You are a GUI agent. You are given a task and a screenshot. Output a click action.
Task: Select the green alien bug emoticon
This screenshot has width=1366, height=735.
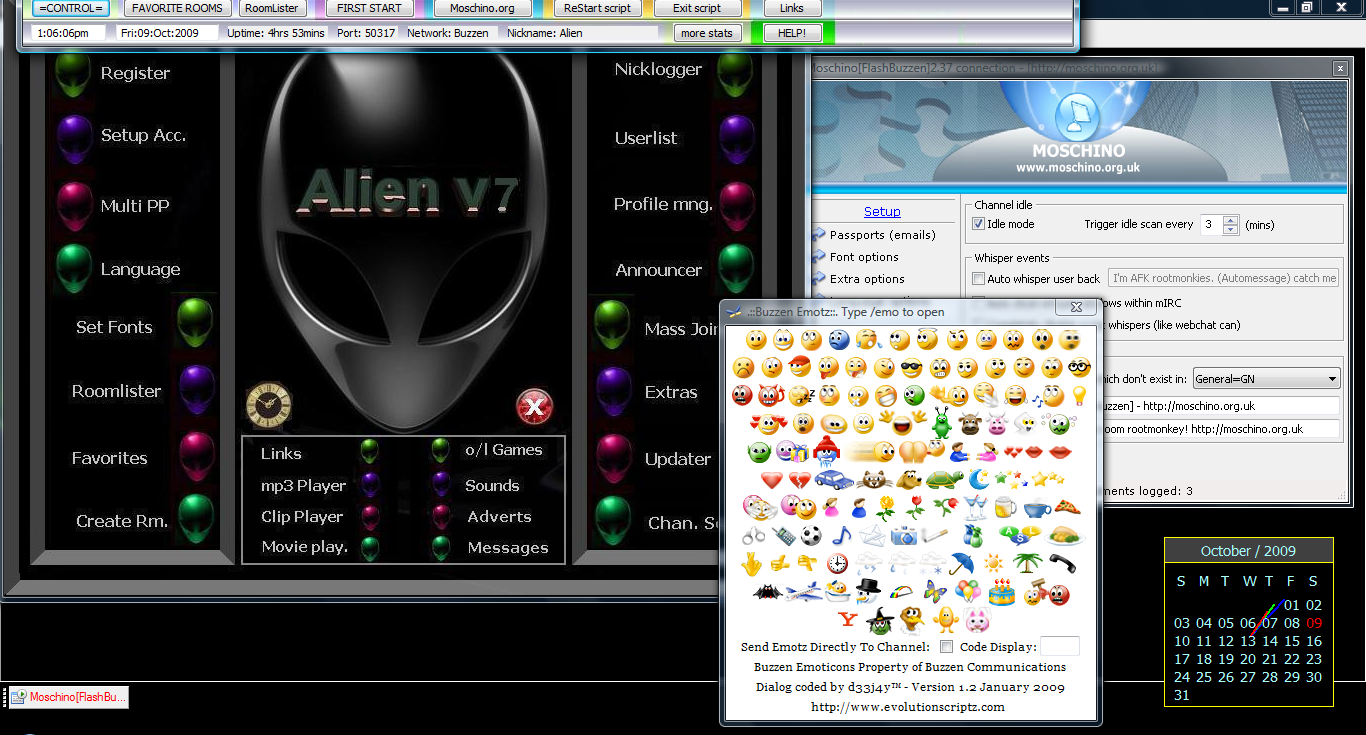(942, 422)
